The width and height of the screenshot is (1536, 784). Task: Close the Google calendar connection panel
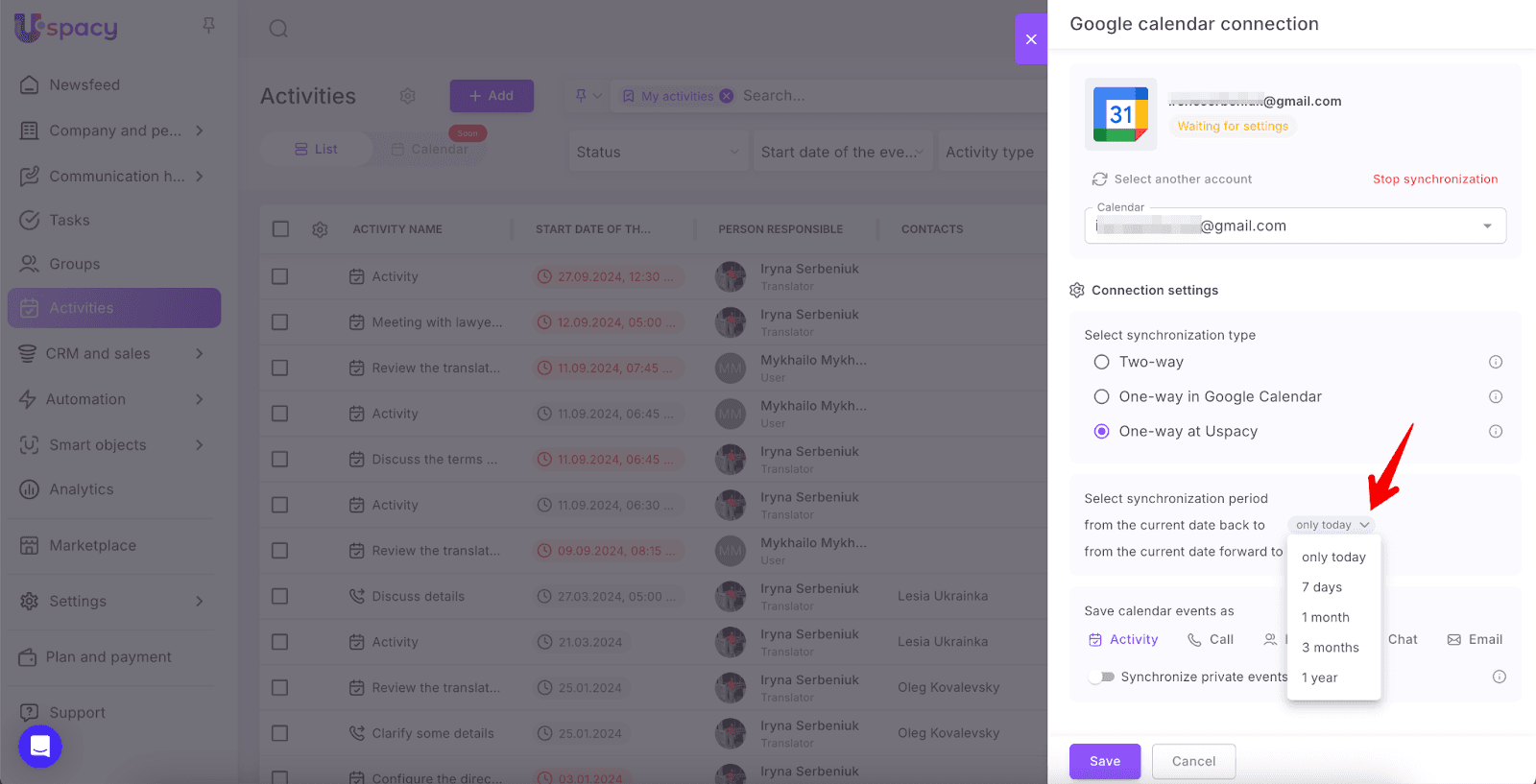[x=1031, y=39]
